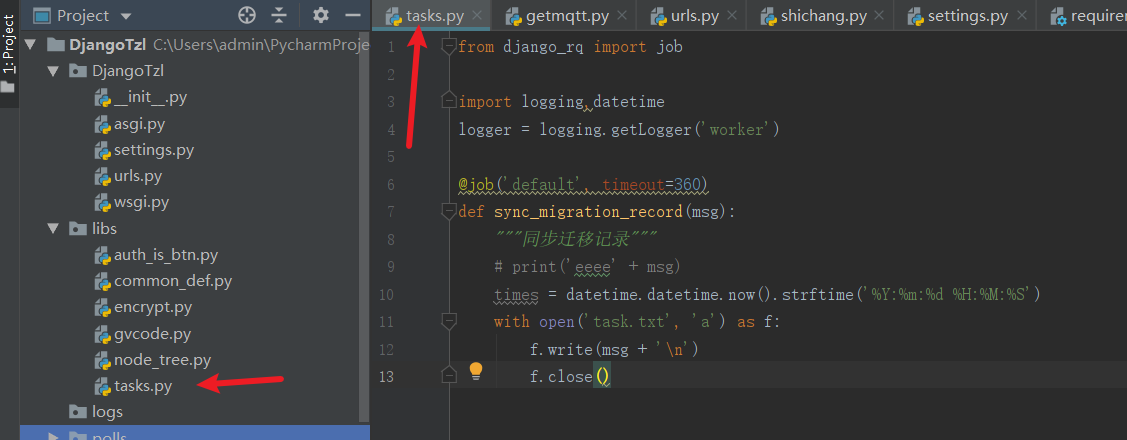Fold the with open block at line 11
The width and height of the screenshot is (1127, 440).
pos(448,321)
